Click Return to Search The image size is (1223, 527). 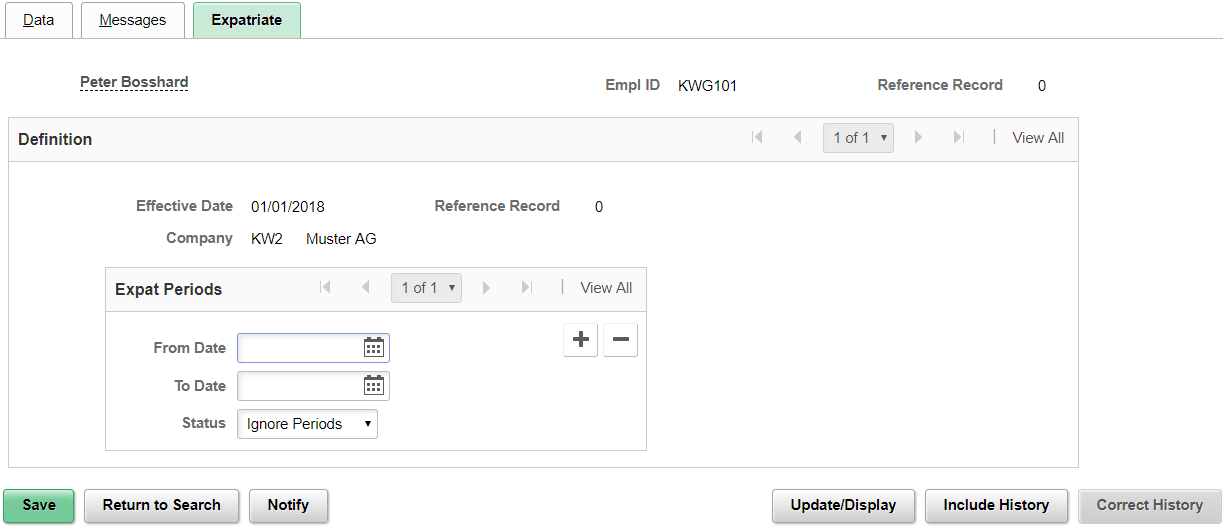pos(161,505)
